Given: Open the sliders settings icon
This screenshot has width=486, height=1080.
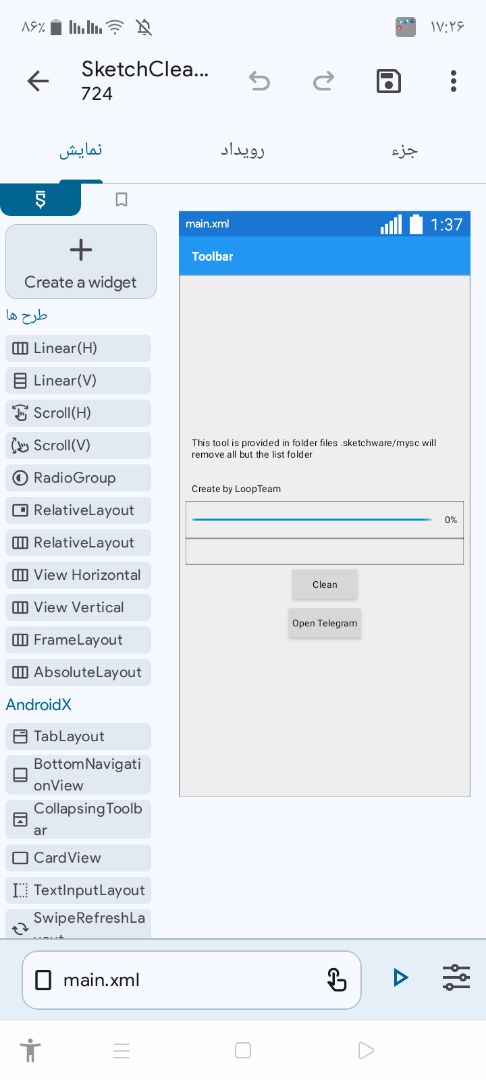Looking at the screenshot, I should [456, 977].
